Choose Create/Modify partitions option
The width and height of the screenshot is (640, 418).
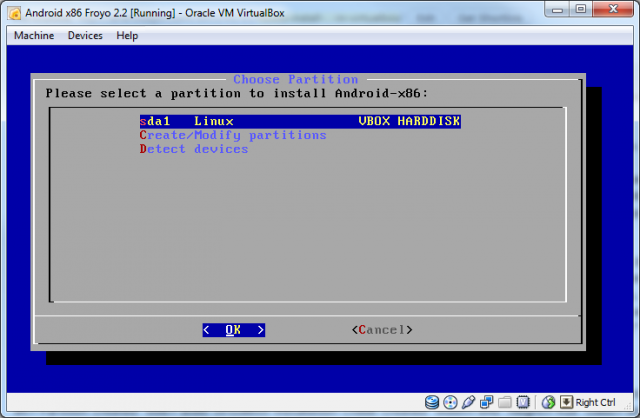[233, 135]
